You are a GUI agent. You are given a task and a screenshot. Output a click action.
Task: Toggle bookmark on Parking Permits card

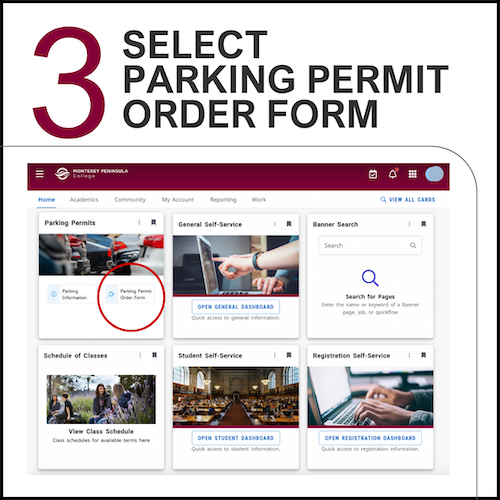pos(153,222)
